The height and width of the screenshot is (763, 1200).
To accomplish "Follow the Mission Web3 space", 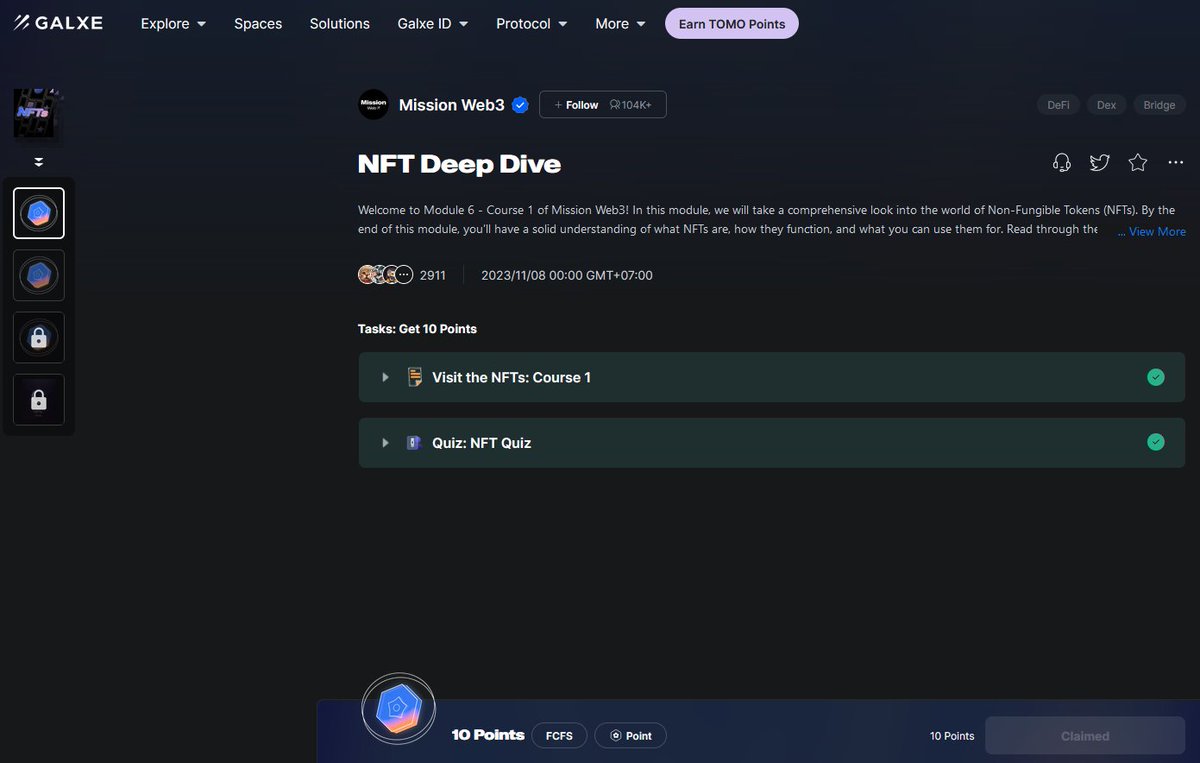I will point(603,105).
